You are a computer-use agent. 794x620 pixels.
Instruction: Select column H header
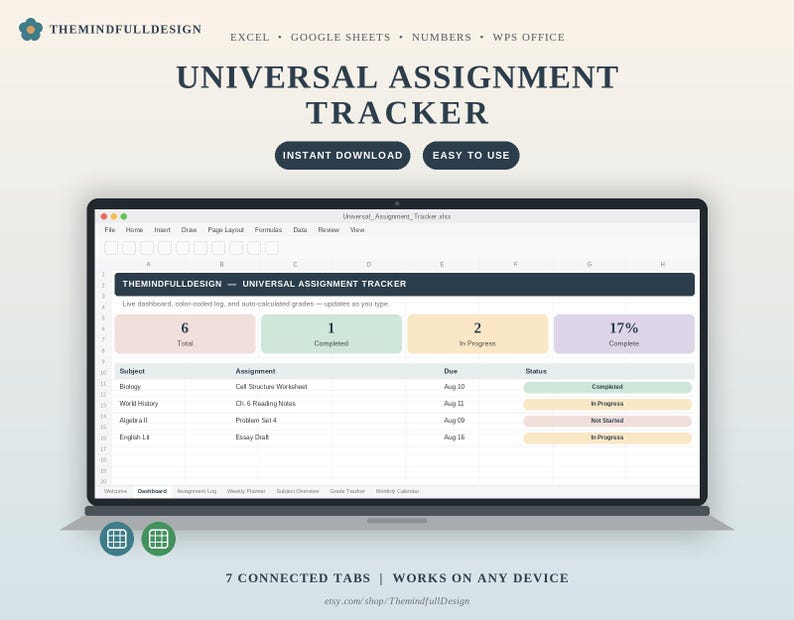pyautogui.click(x=662, y=264)
